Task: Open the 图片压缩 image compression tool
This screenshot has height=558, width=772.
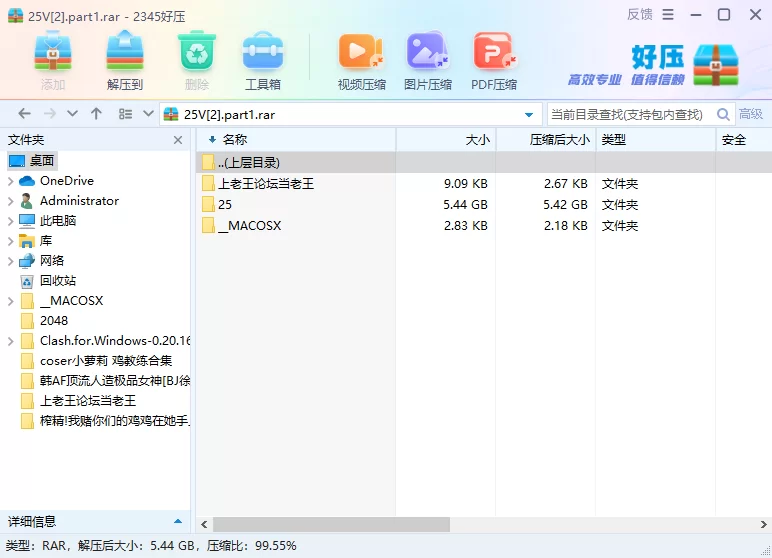Action: point(427,60)
